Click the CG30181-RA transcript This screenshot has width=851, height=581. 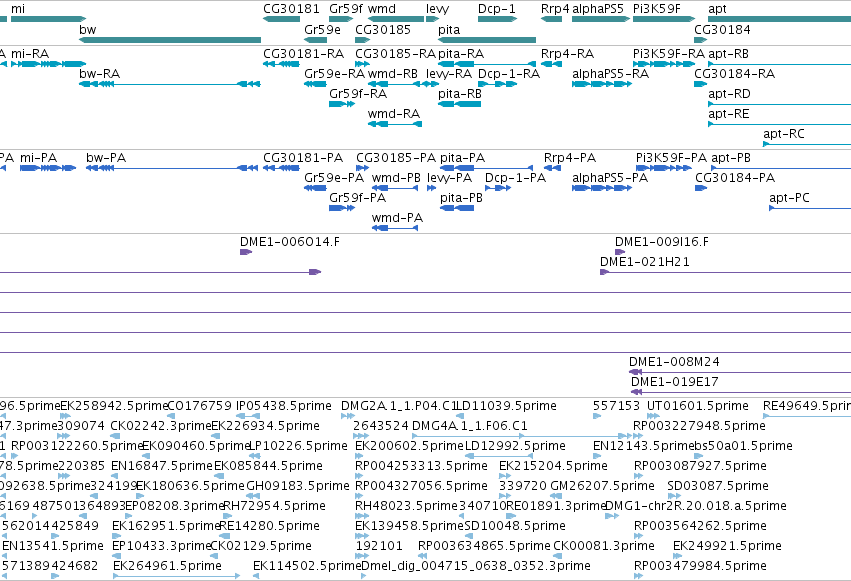(281, 64)
